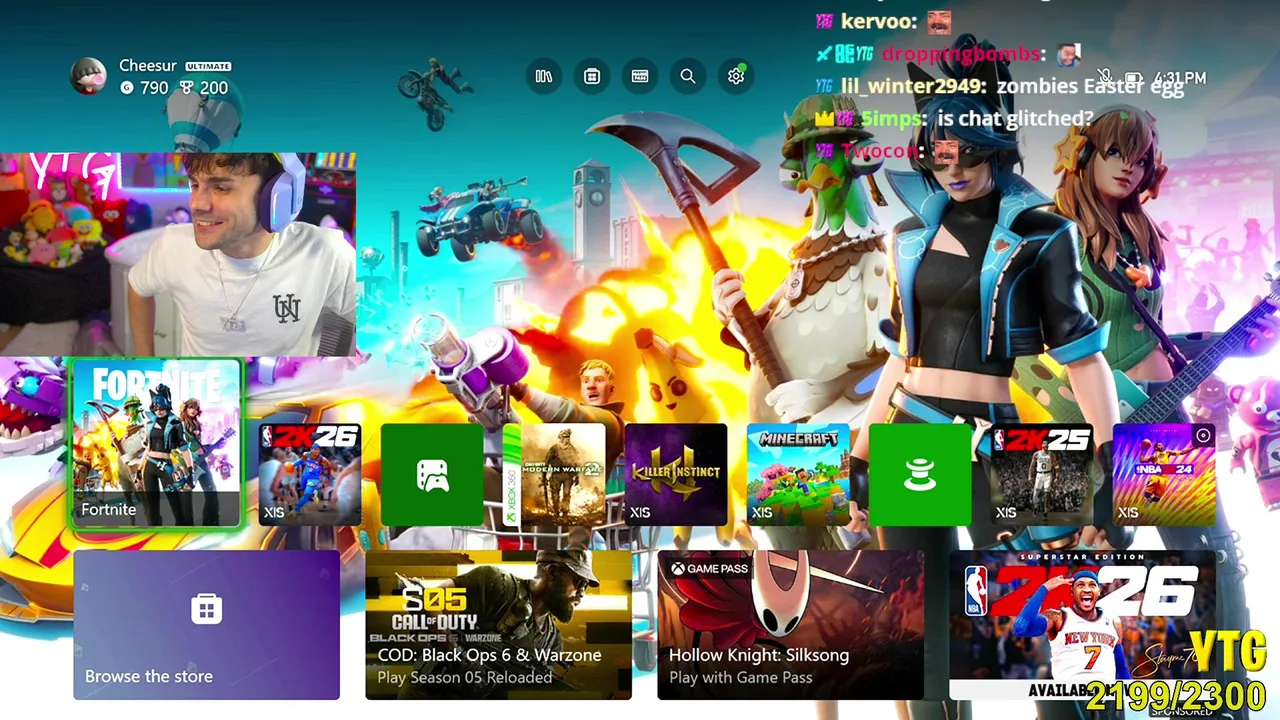Select the Game Pass badge on Silksong card

tap(709, 568)
